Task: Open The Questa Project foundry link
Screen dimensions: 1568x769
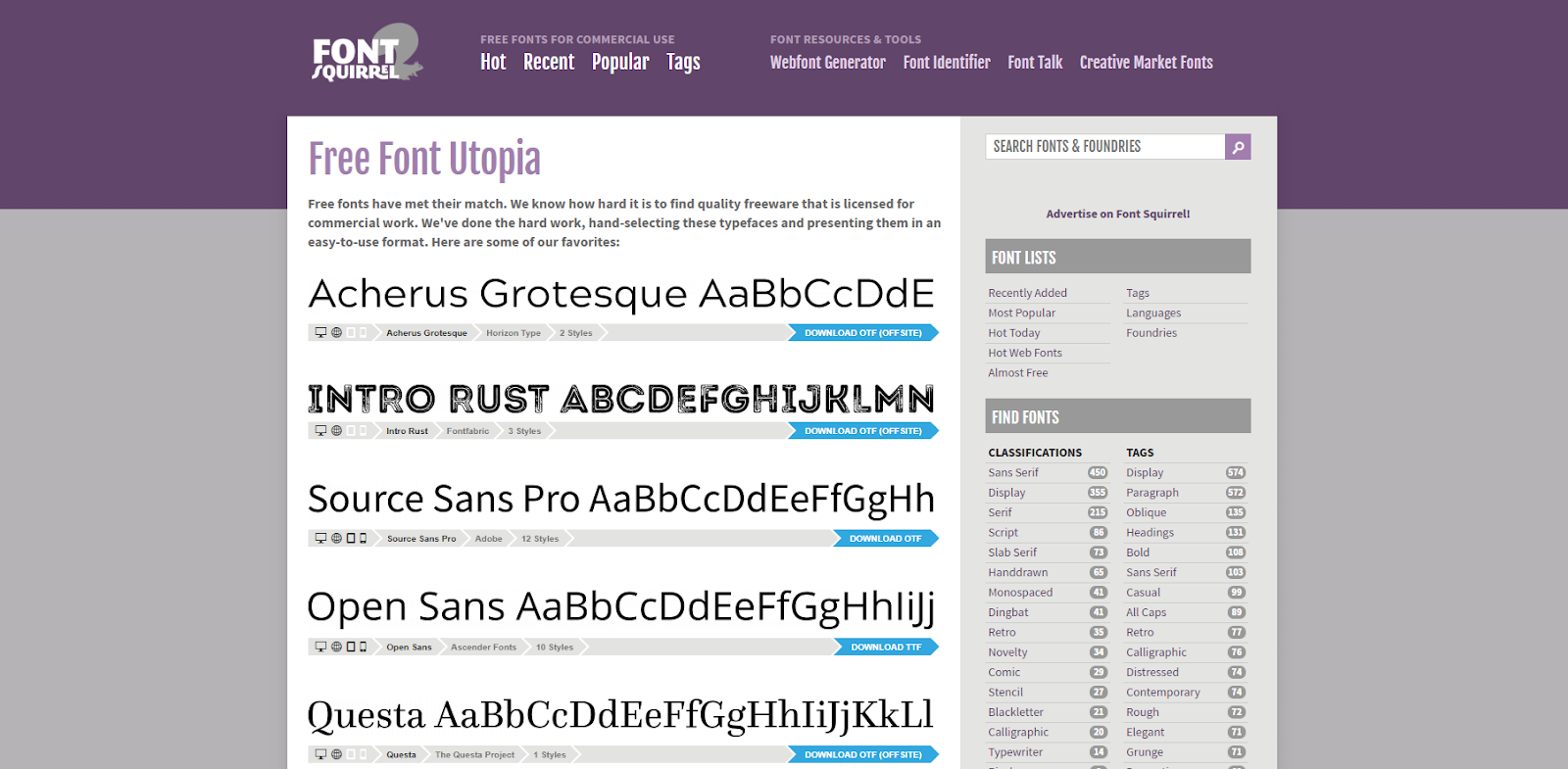Action: (x=474, y=754)
